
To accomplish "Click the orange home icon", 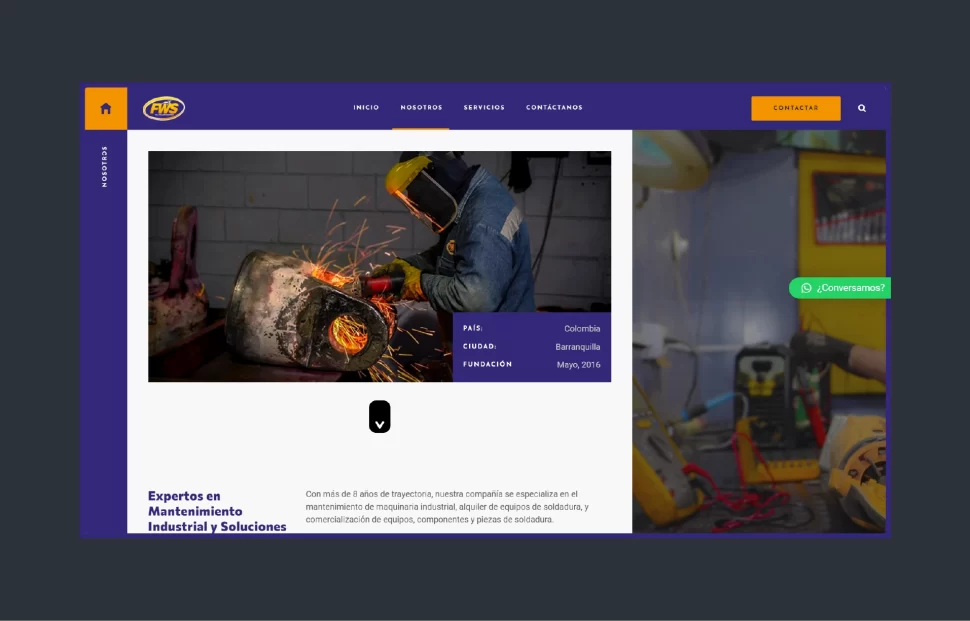I will click(106, 108).
